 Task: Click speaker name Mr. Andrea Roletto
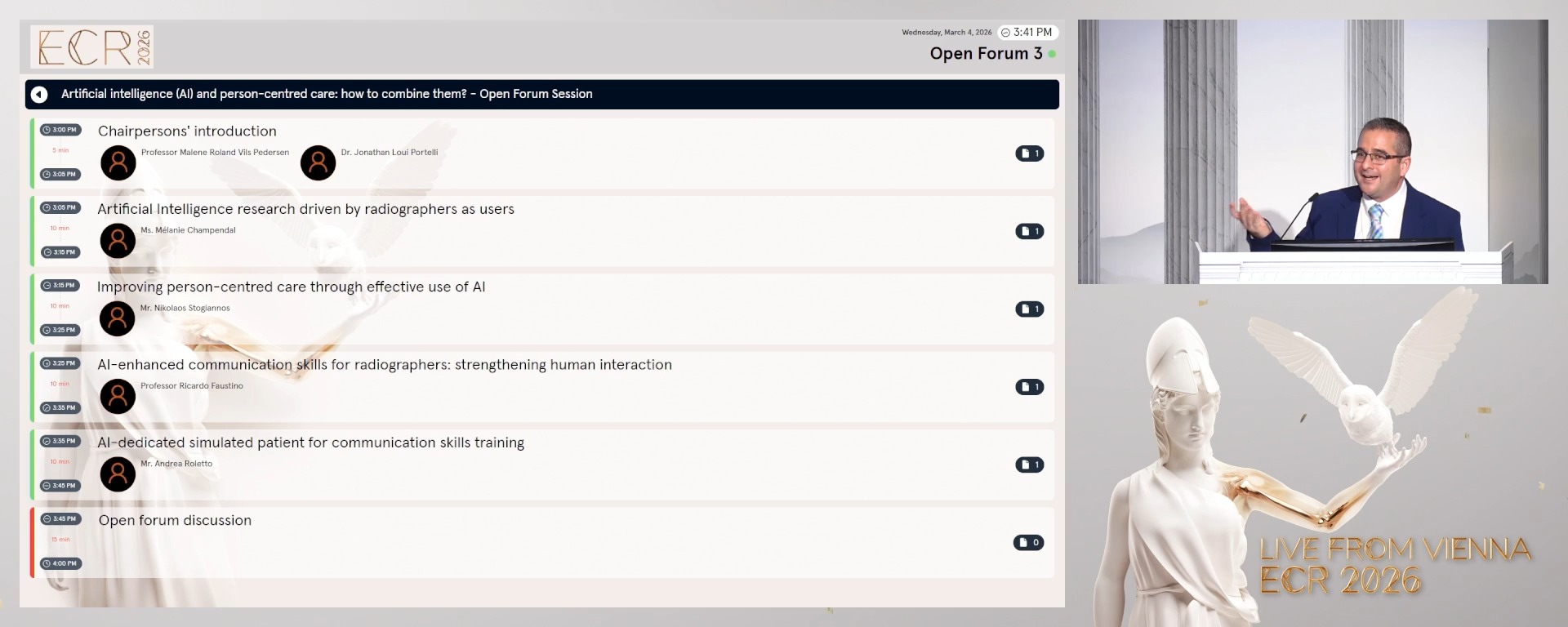[176, 464]
